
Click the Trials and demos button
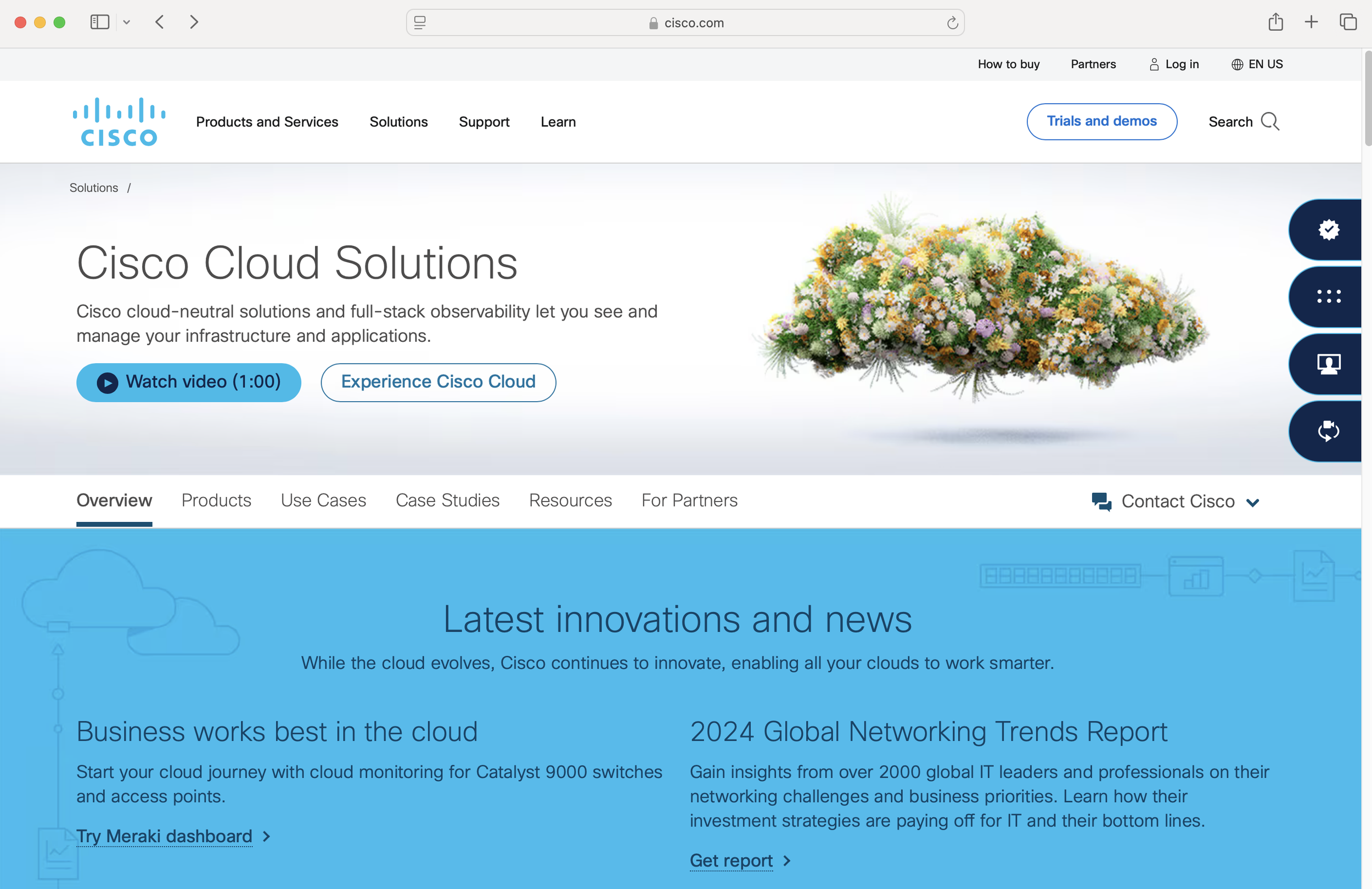pyautogui.click(x=1101, y=121)
